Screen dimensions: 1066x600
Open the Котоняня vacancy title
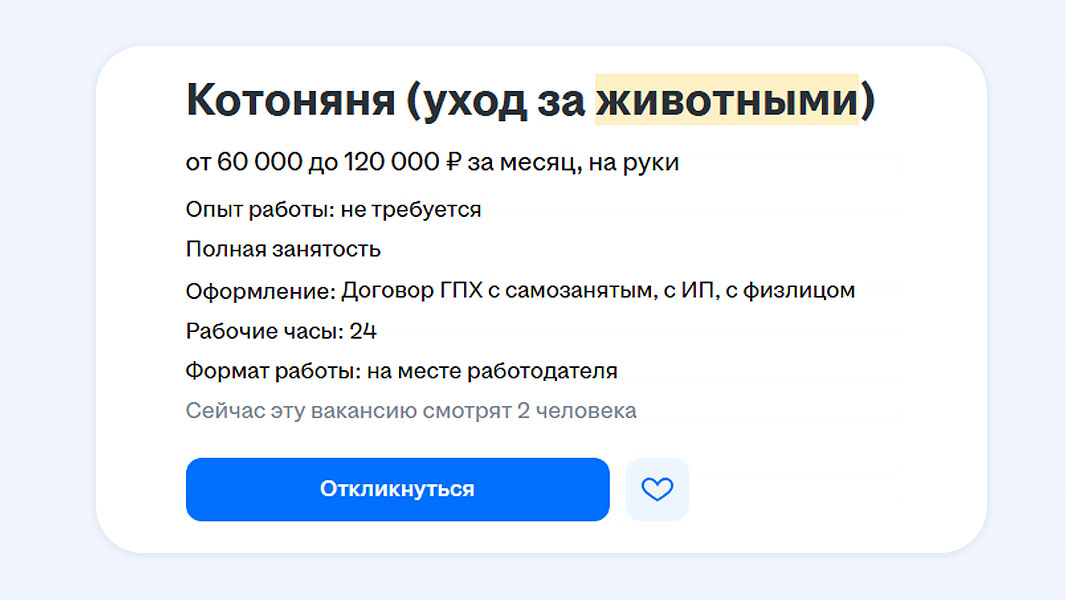pos(290,100)
